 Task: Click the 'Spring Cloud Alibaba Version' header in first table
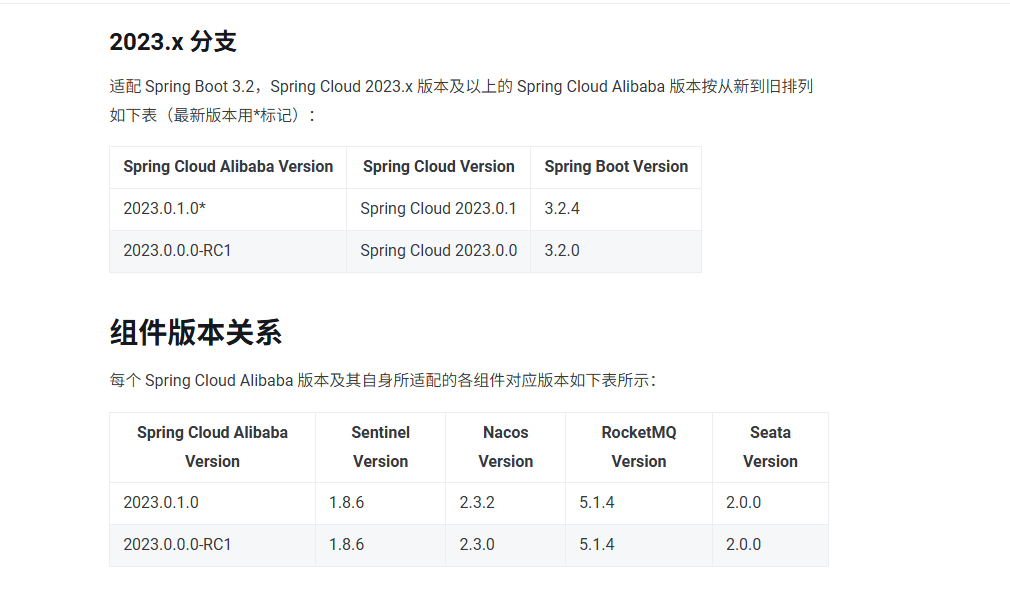click(228, 167)
